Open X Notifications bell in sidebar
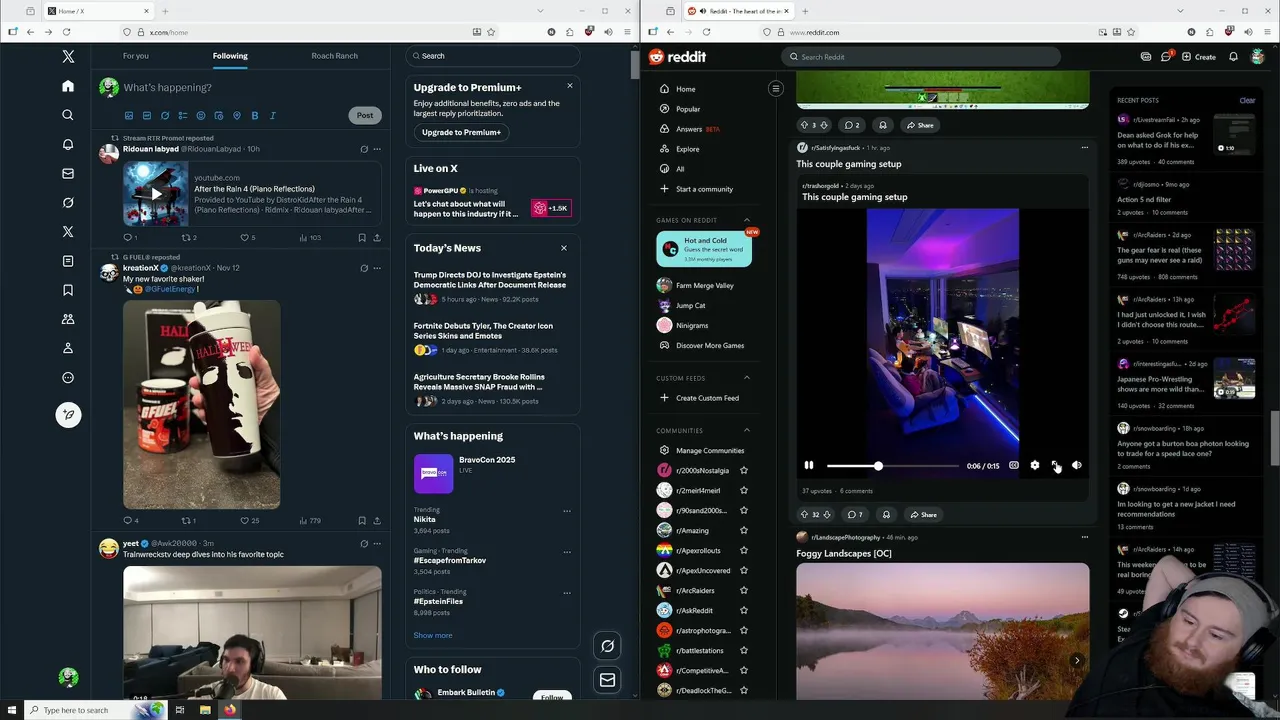The width and height of the screenshot is (1280, 720). pyautogui.click(x=68, y=144)
